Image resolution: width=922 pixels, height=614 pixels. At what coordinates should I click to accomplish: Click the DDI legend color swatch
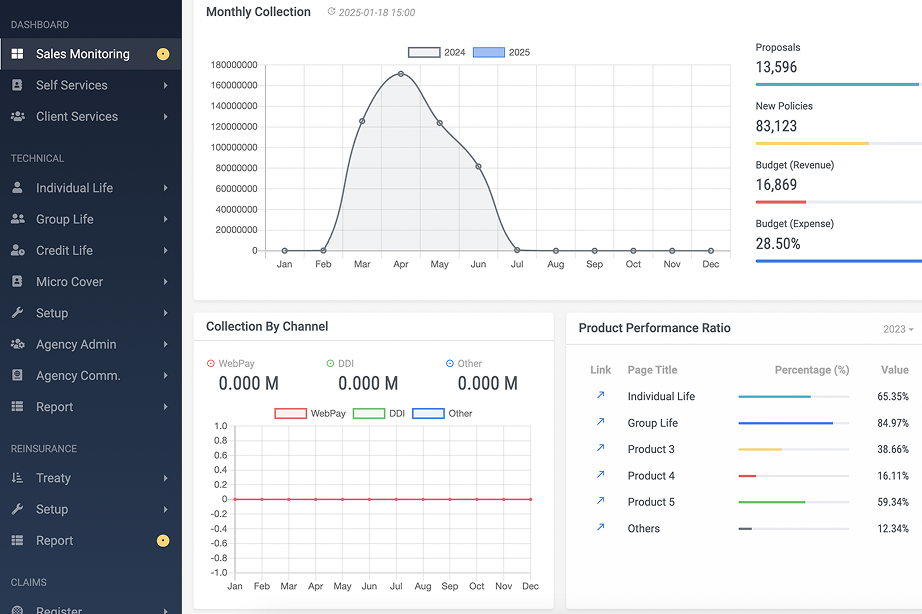pos(368,413)
